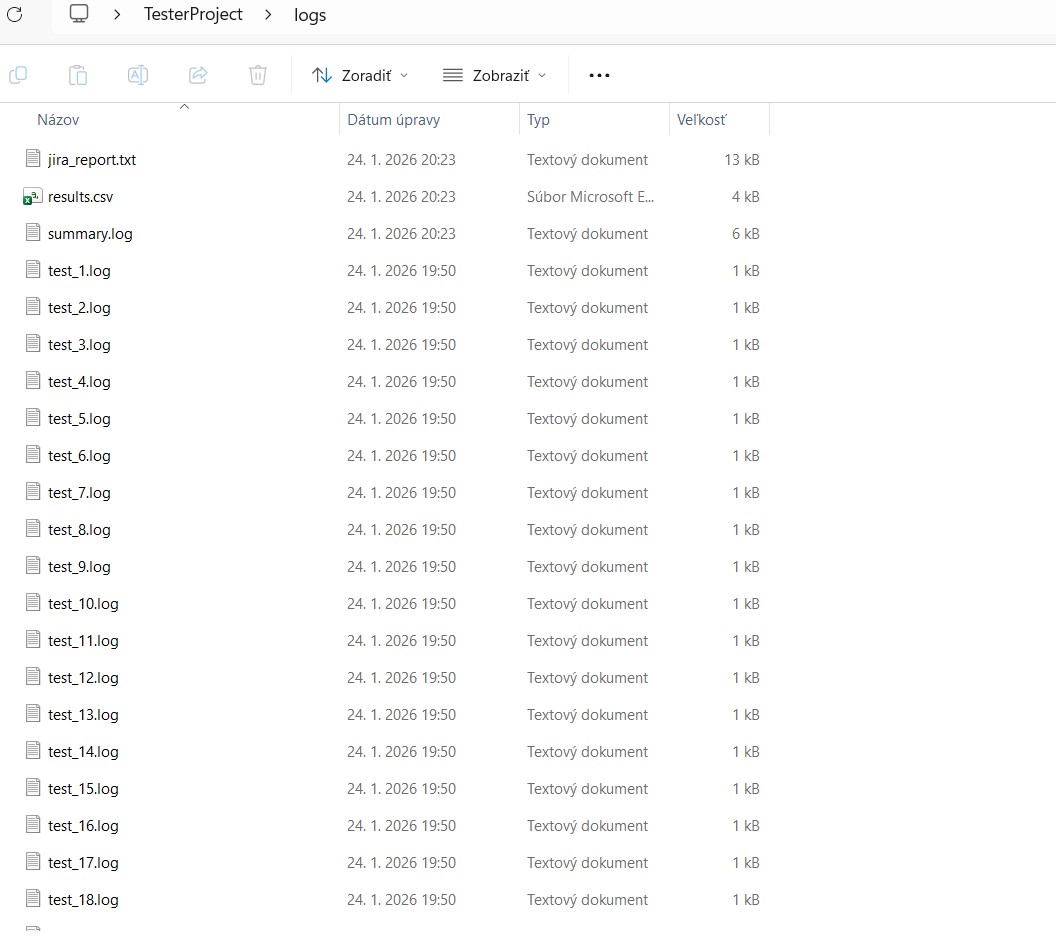Click the results.csv Excel file icon
The height and width of the screenshot is (947, 1056).
32,197
